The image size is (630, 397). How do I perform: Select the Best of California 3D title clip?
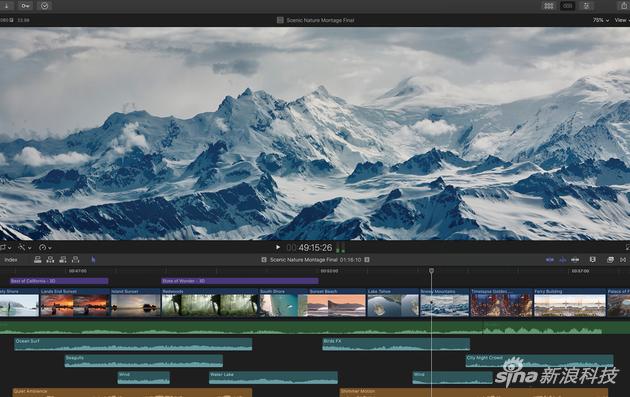[x=59, y=281]
